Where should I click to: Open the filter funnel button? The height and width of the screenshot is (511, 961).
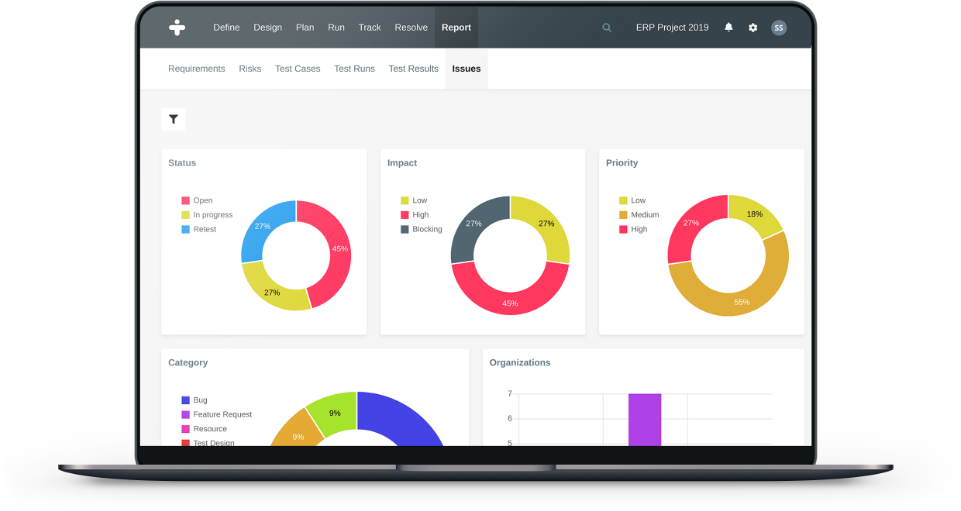pos(174,120)
